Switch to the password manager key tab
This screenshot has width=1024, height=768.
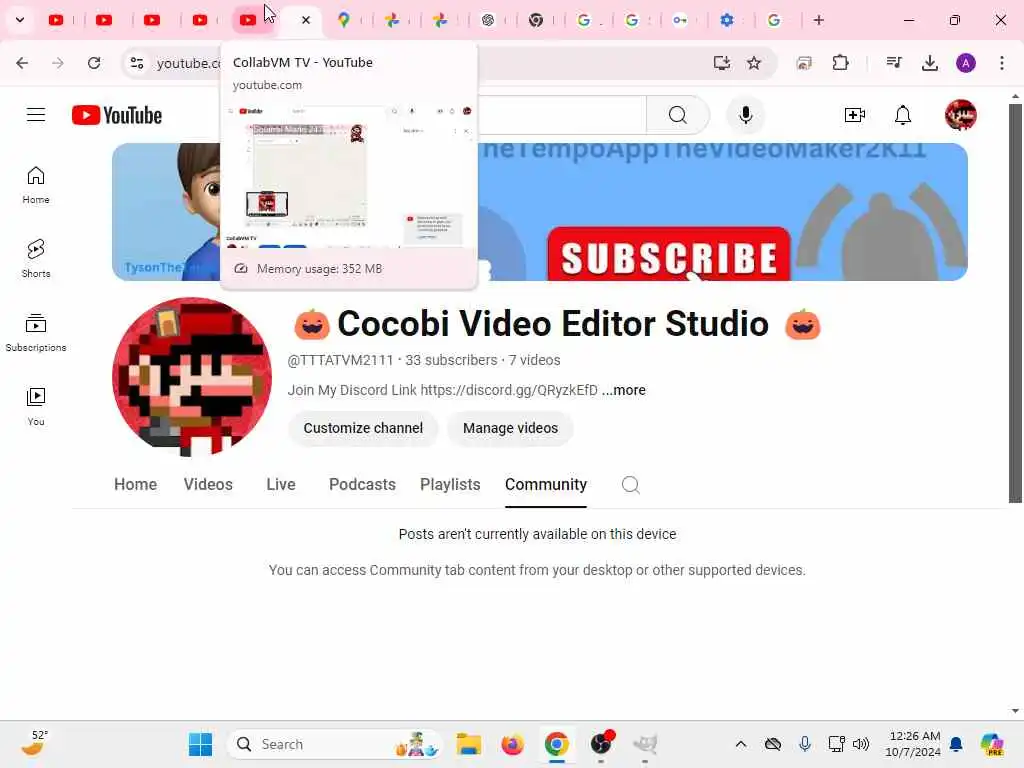point(679,20)
